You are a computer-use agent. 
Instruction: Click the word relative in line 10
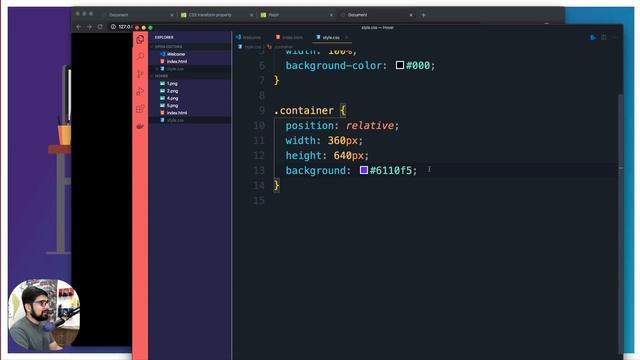[370, 125]
